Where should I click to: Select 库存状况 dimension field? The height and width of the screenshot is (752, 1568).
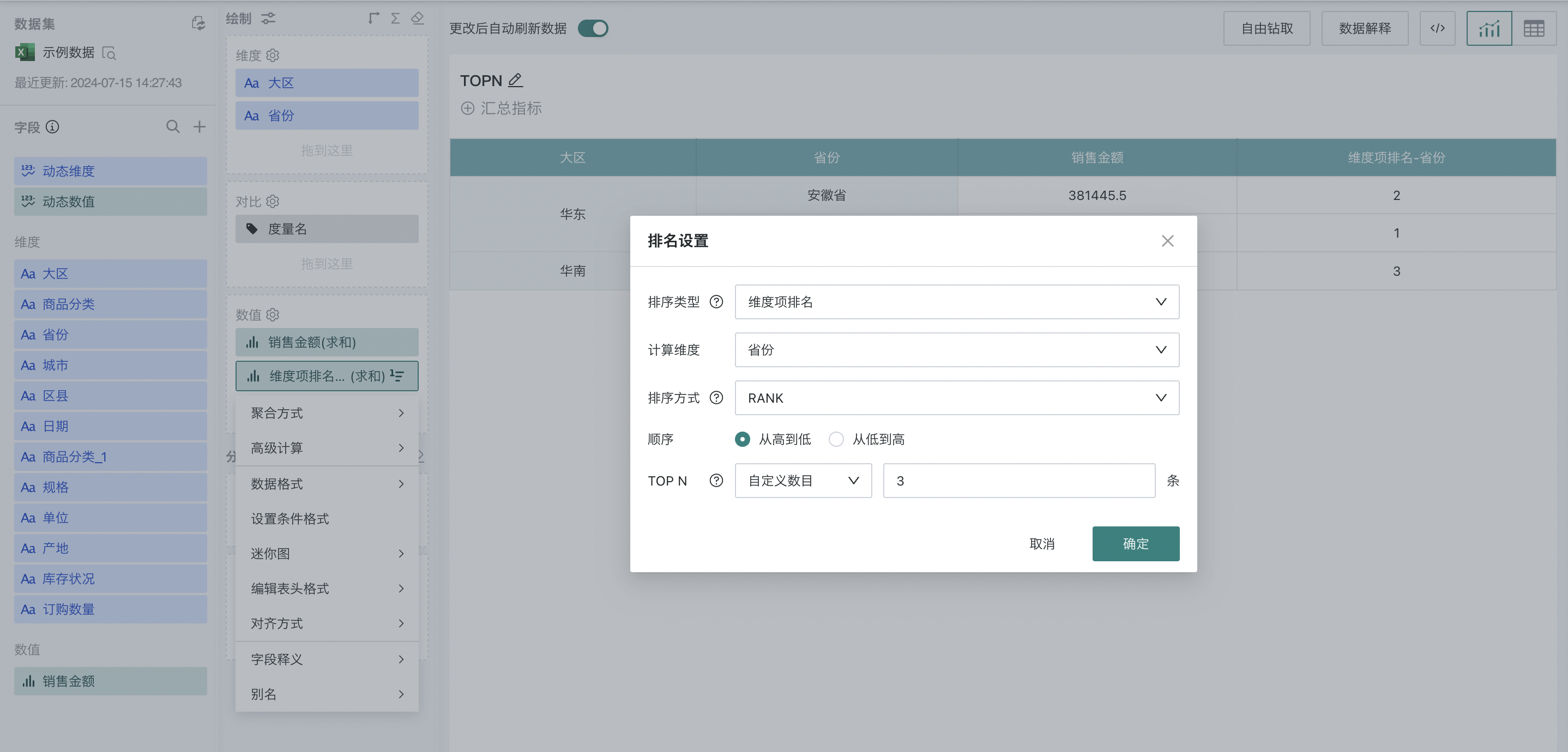(110, 579)
